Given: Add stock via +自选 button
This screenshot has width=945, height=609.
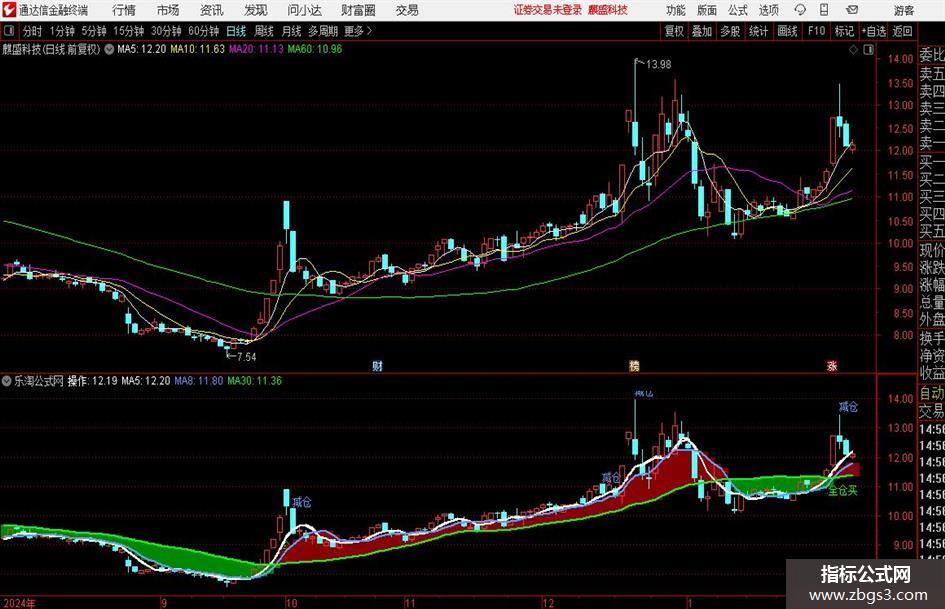Looking at the screenshot, I should coord(873,31).
